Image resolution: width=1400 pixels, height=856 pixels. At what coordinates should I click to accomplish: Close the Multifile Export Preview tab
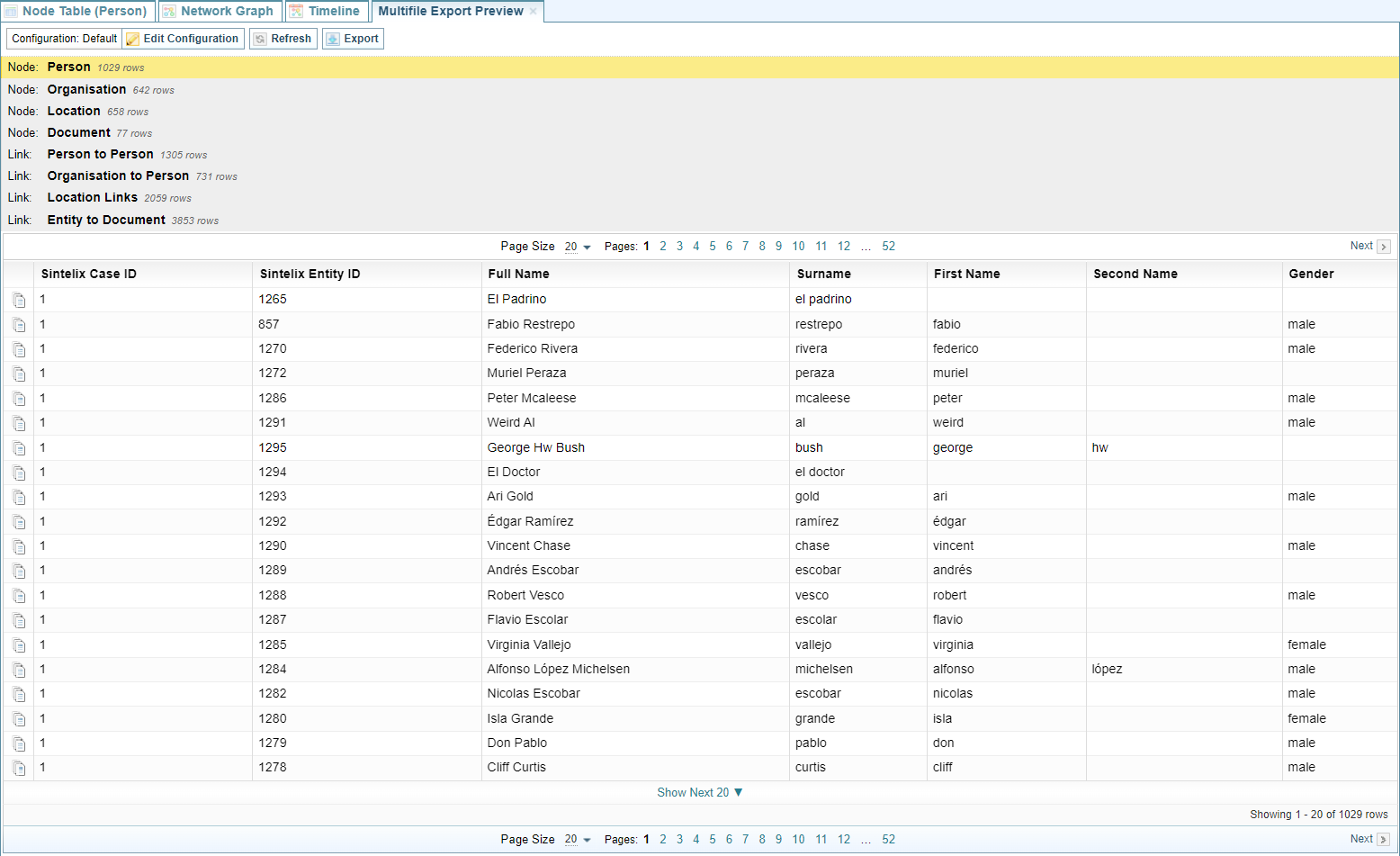pyautogui.click(x=534, y=11)
